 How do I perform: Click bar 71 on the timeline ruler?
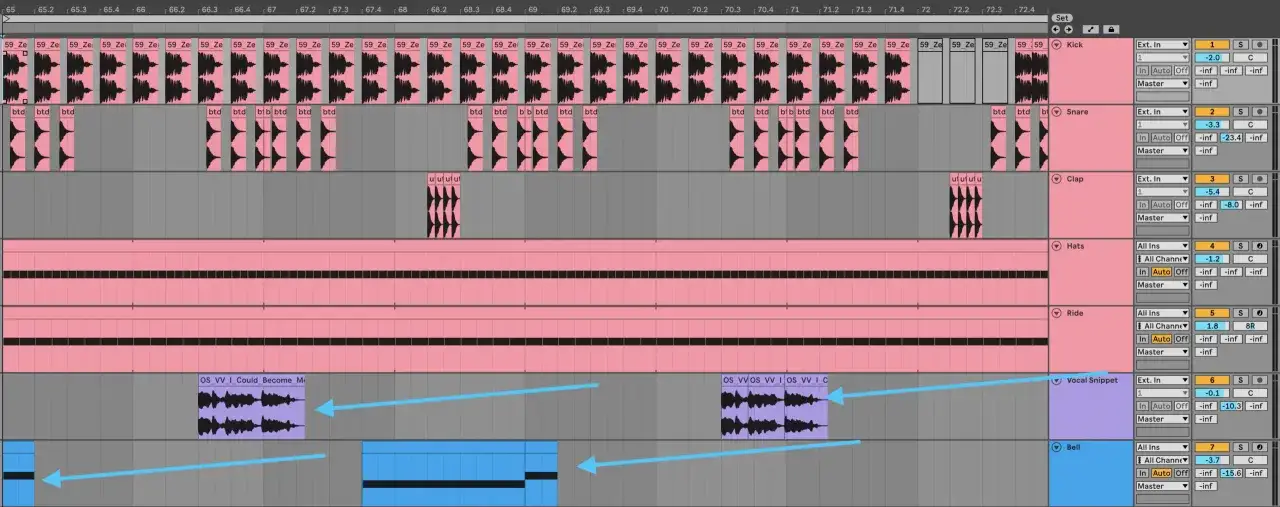click(x=795, y=9)
